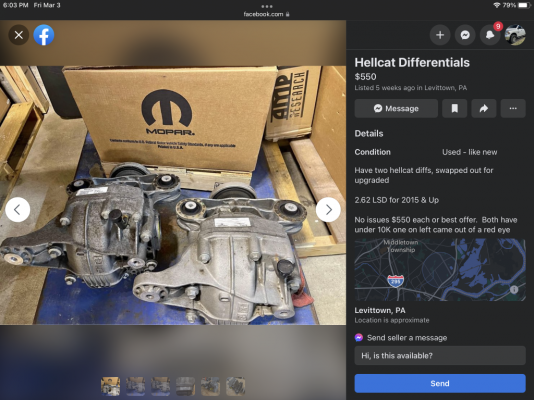Close the photo viewer with the X icon
The width and height of the screenshot is (534, 400).
pos(19,35)
